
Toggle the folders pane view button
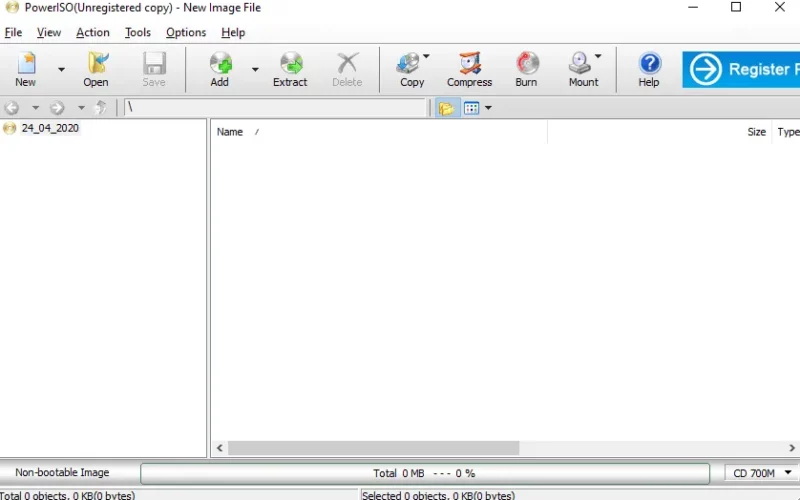coord(446,108)
